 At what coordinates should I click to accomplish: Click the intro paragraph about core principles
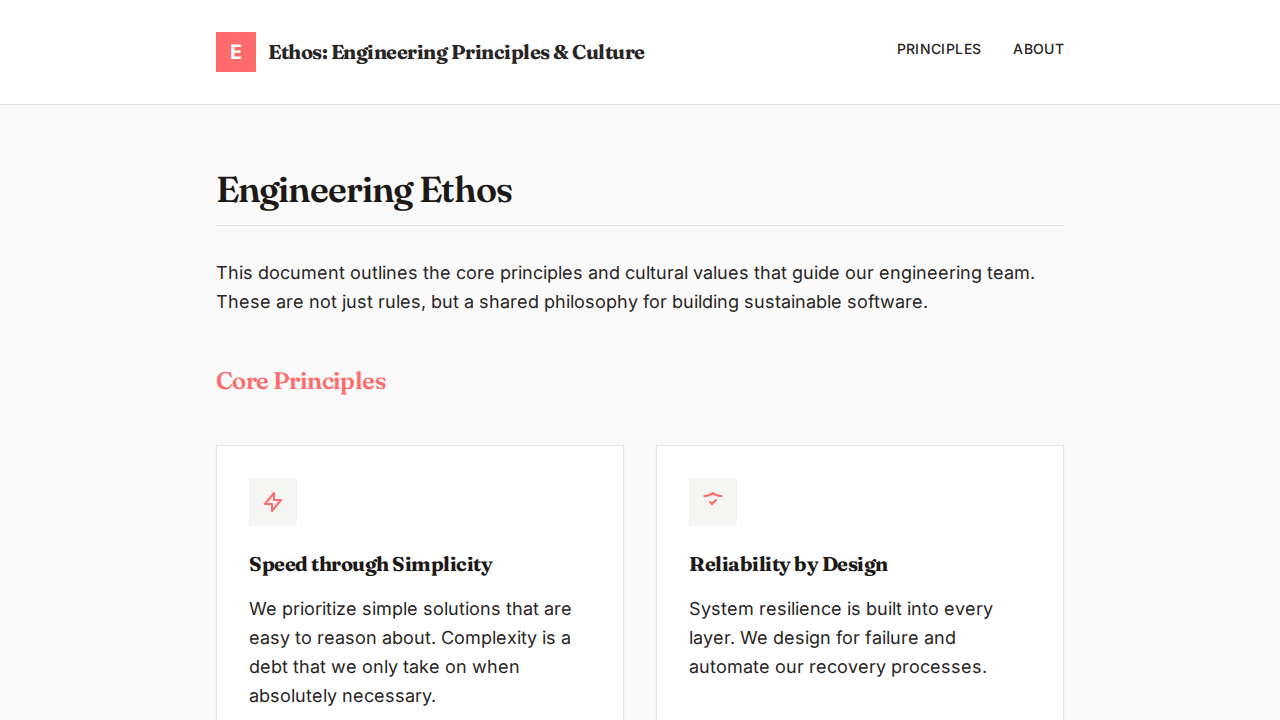point(625,287)
